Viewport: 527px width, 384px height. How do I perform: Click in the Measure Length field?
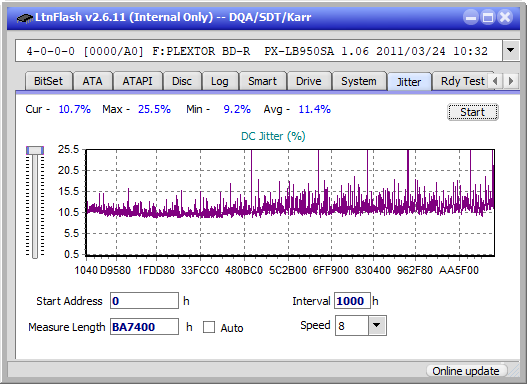coord(144,327)
